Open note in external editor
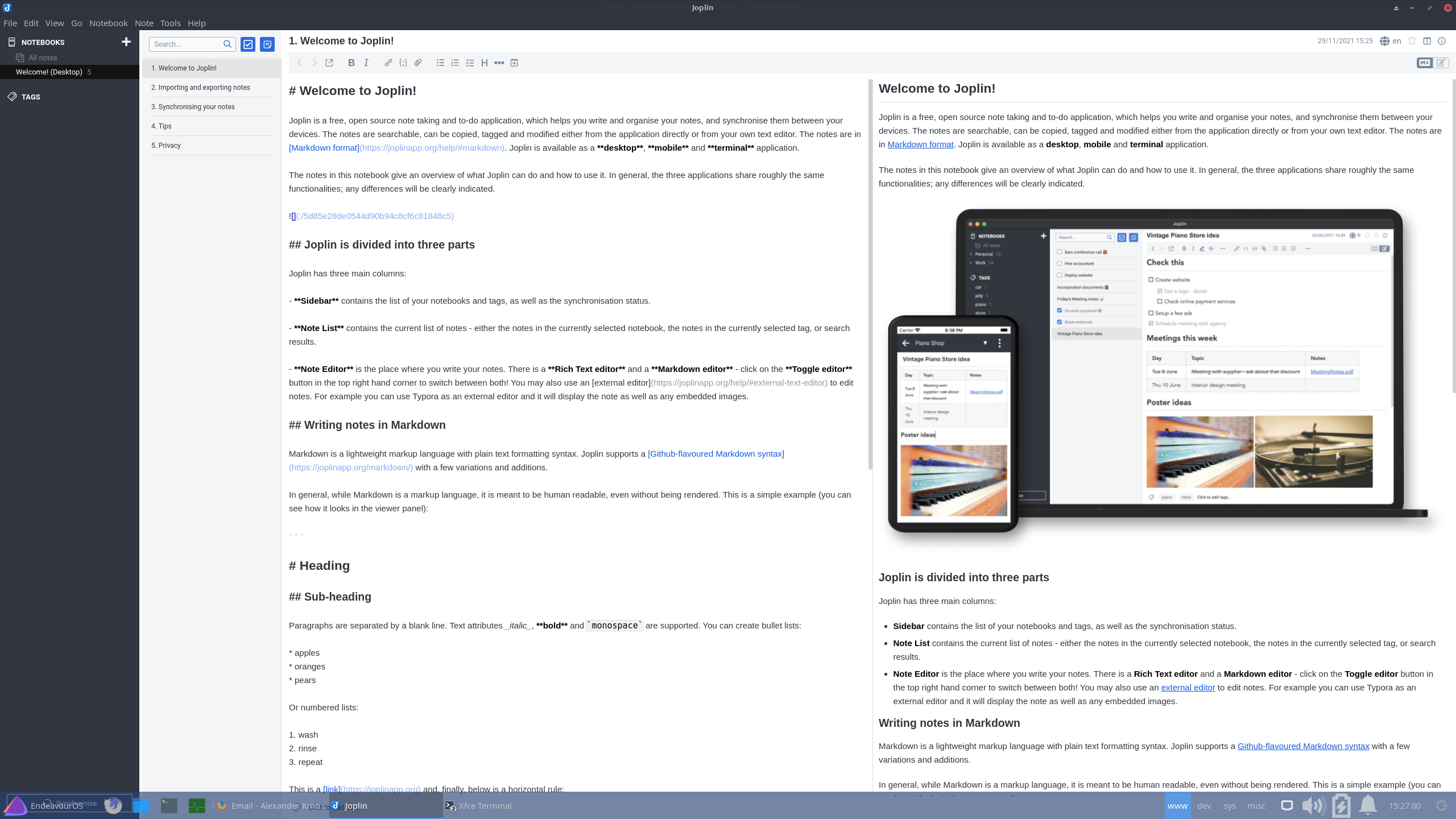 click(x=329, y=63)
